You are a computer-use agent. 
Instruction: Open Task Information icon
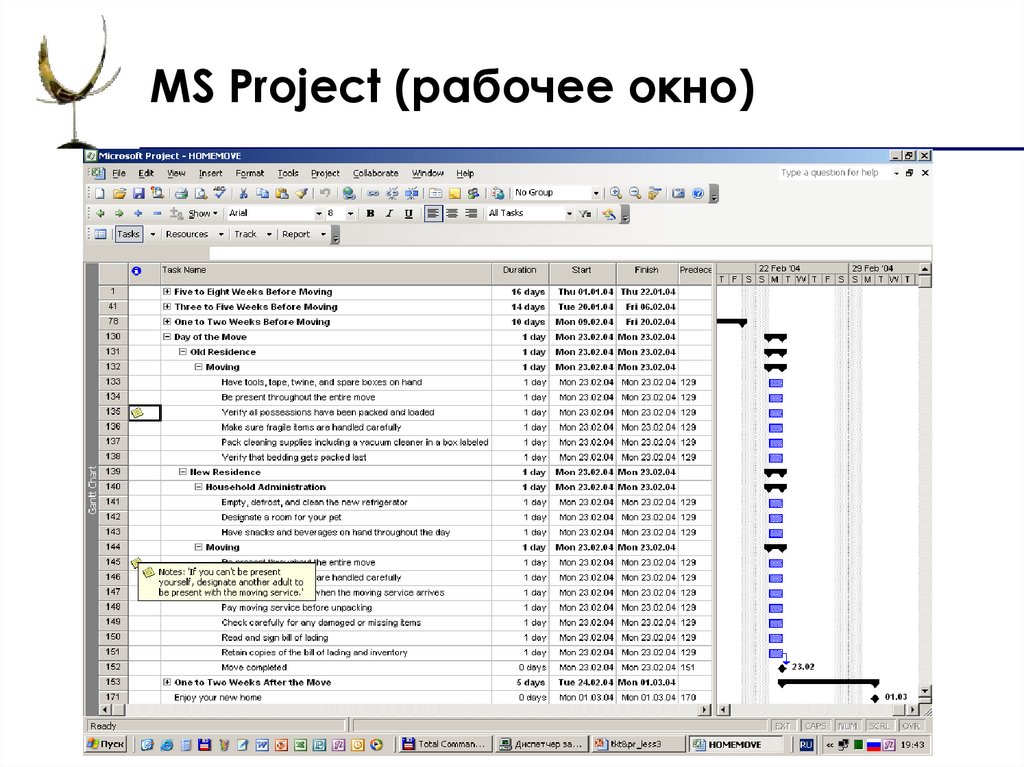[436, 193]
